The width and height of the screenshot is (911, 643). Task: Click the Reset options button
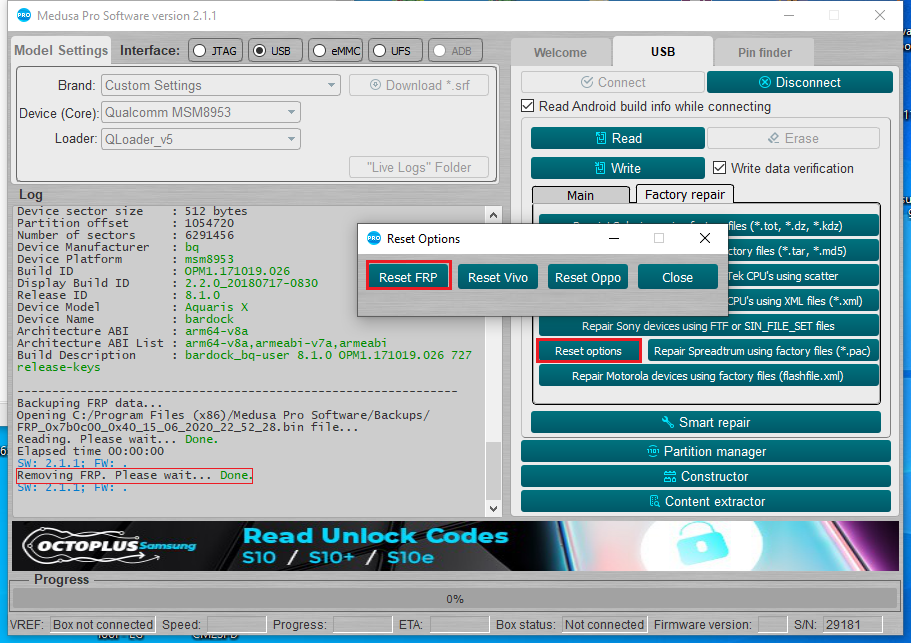click(x=589, y=351)
